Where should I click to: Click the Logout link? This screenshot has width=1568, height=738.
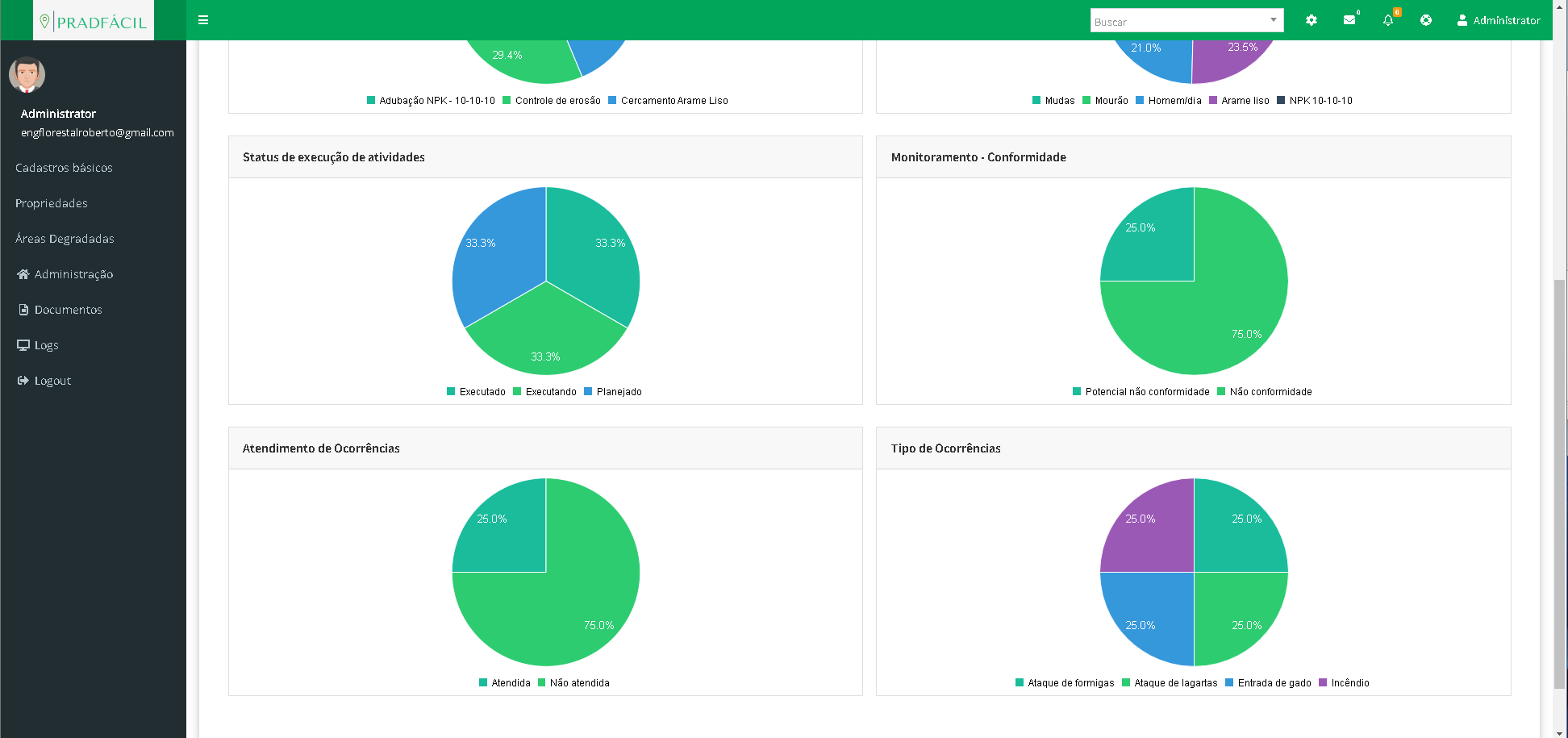pyautogui.click(x=52, y=381)
